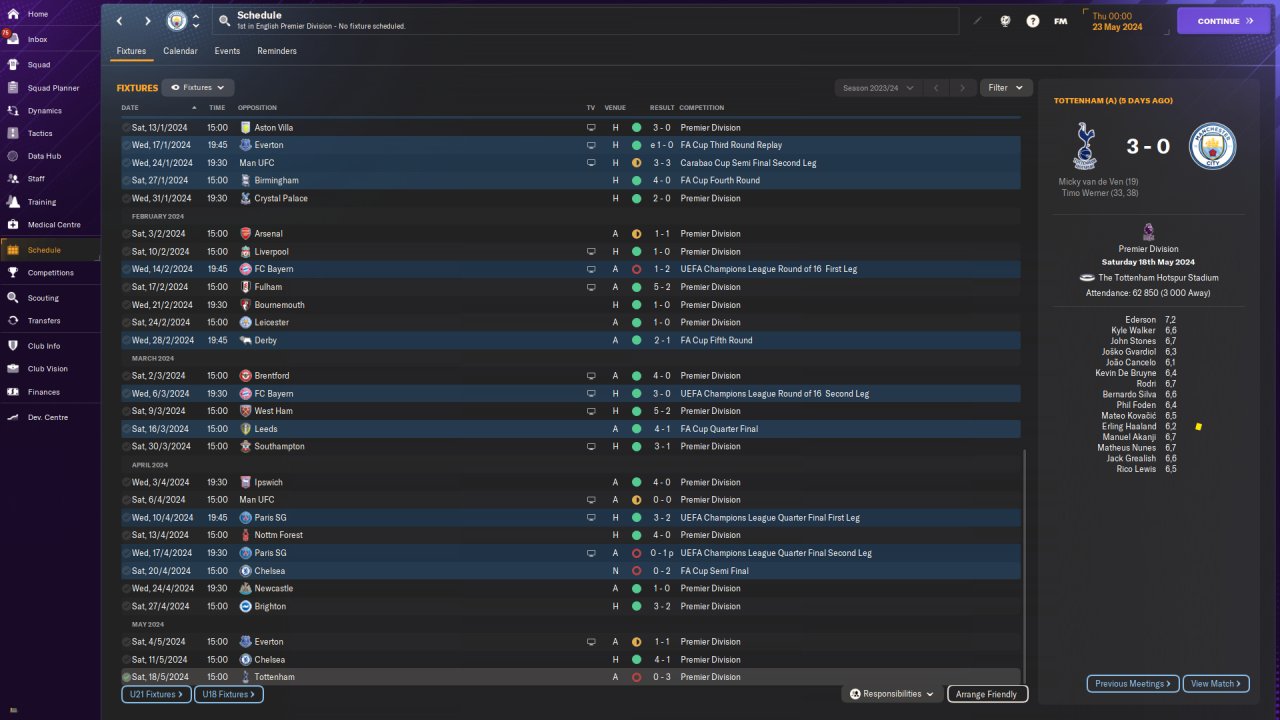Tick the Liverpool 10/2/2024 fixture checkbox
Image resolution: width=1280 pixels, height=720 pixels.
point(126,252)
